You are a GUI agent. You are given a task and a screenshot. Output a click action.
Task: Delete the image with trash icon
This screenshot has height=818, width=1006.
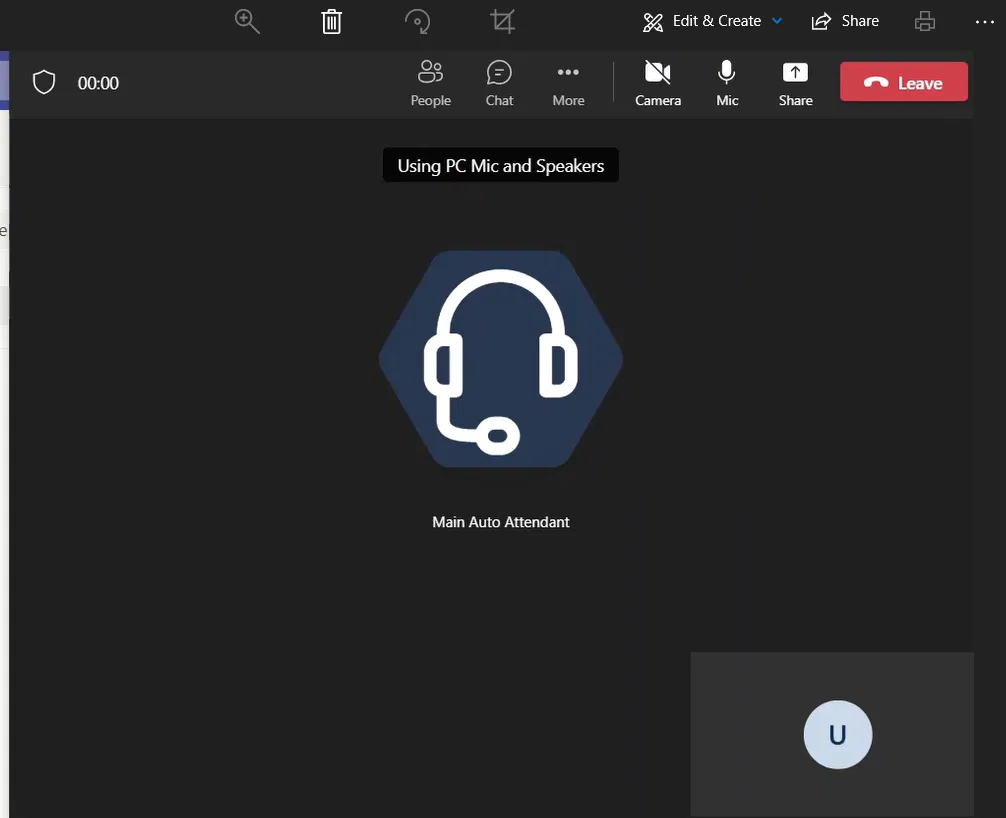point(332,21)
